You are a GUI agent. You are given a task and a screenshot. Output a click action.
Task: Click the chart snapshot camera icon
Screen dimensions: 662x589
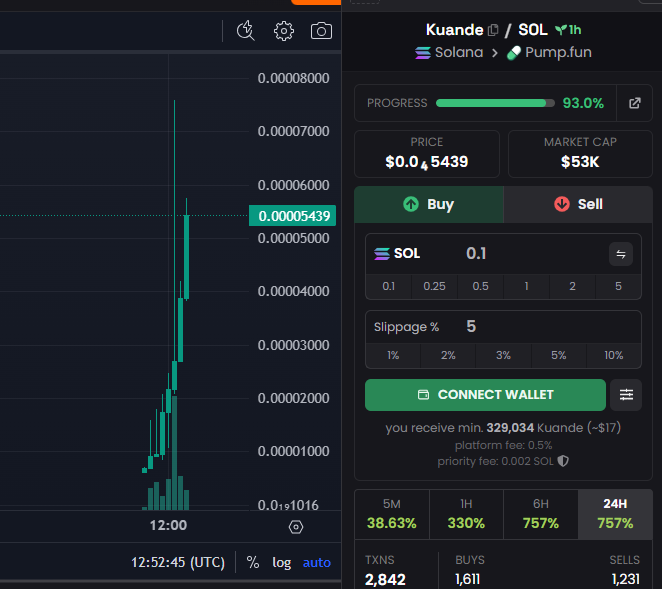point(321,31)
